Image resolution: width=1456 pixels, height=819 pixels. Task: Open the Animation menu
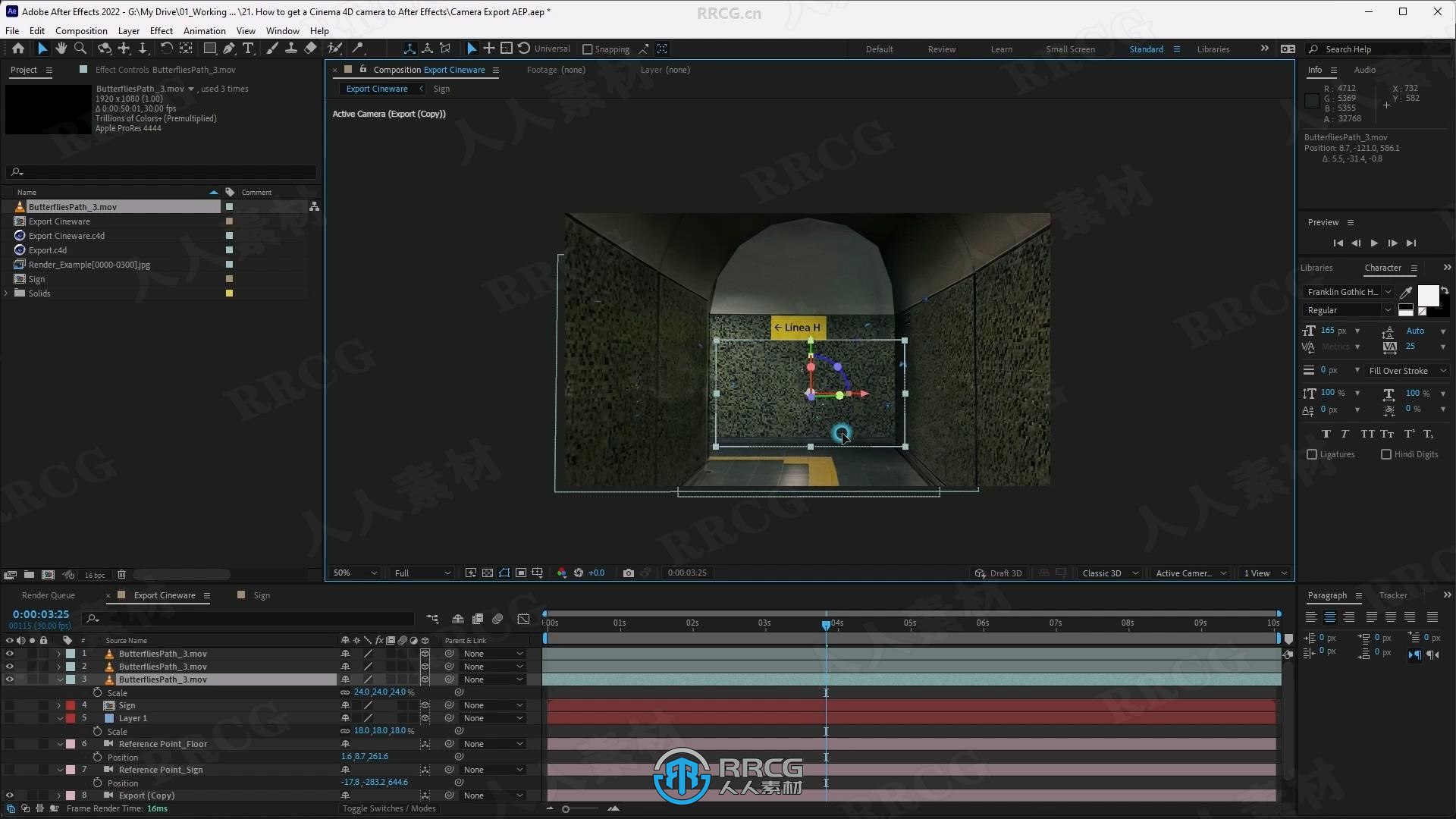tap(204, 31)
